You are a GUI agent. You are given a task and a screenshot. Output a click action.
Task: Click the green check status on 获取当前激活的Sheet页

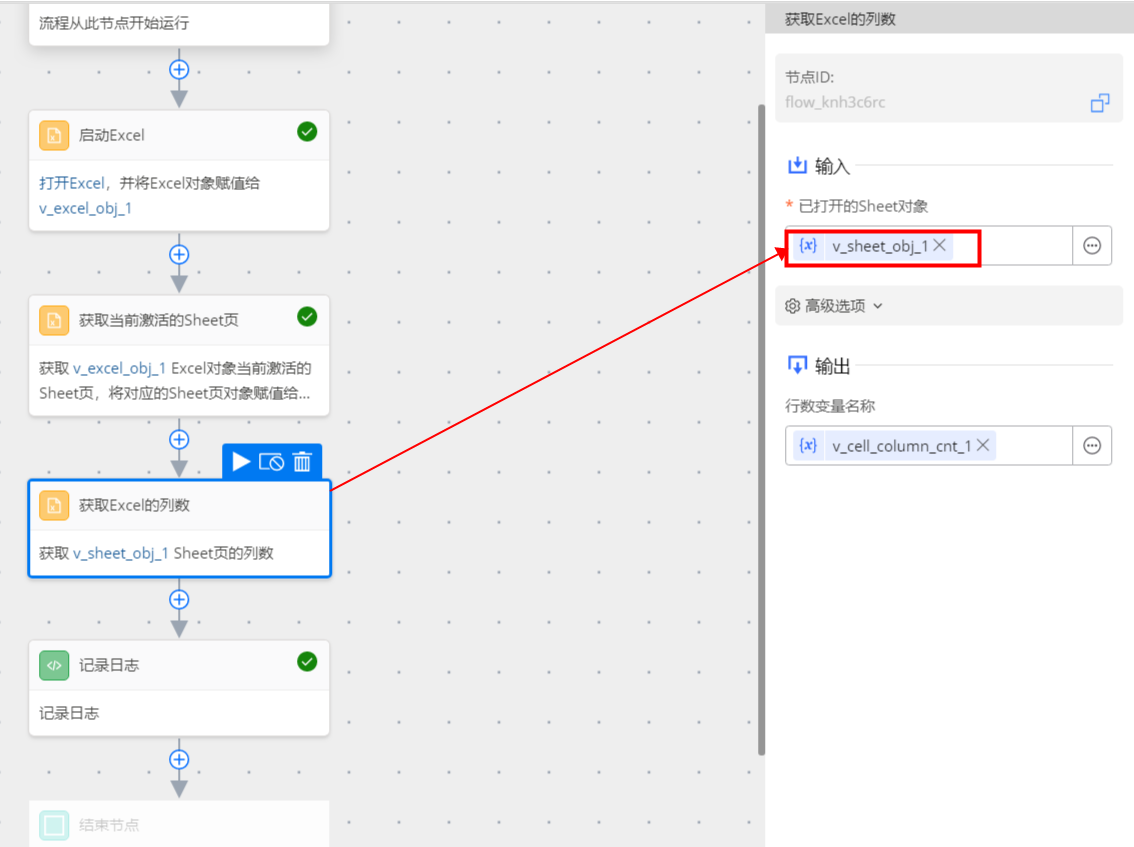307,317
